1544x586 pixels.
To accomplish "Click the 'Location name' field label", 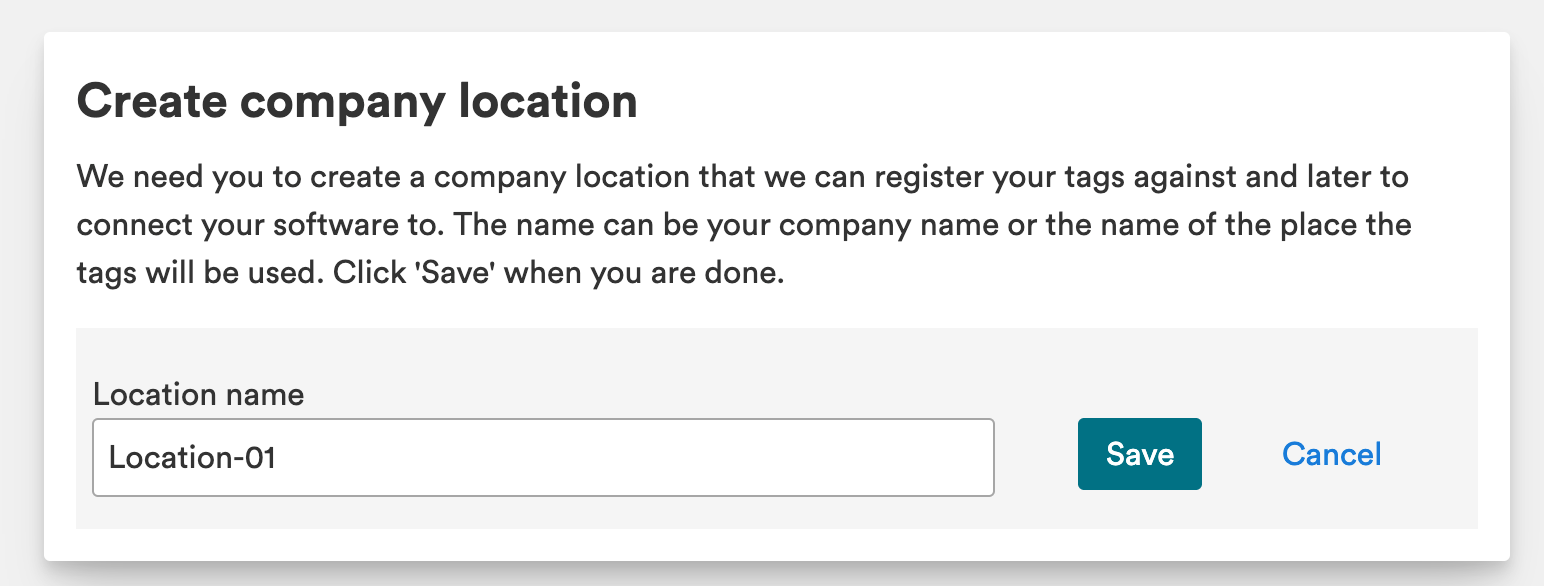I will [x=198, y=394].
